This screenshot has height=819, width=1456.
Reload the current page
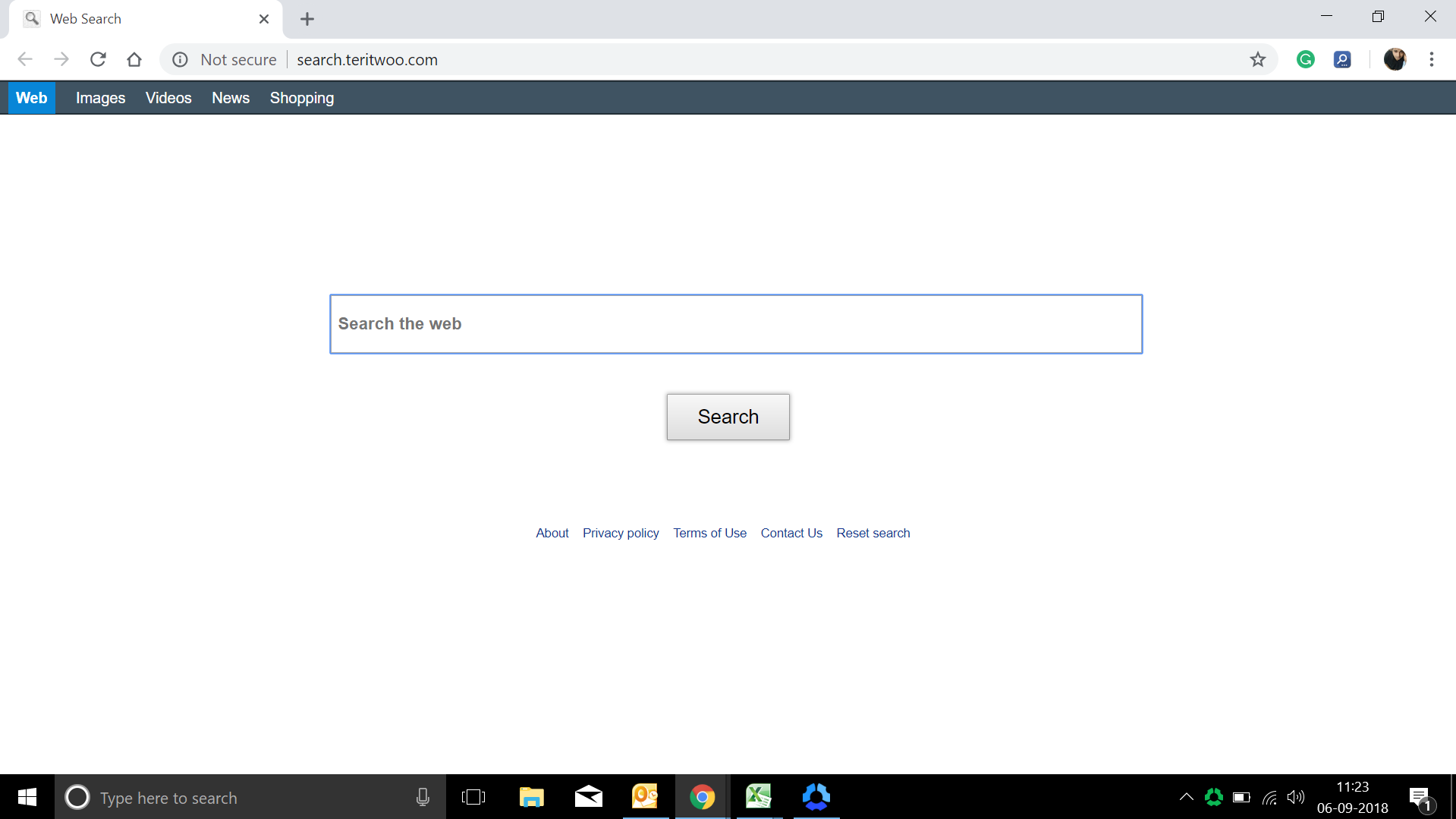pos(98,59)
